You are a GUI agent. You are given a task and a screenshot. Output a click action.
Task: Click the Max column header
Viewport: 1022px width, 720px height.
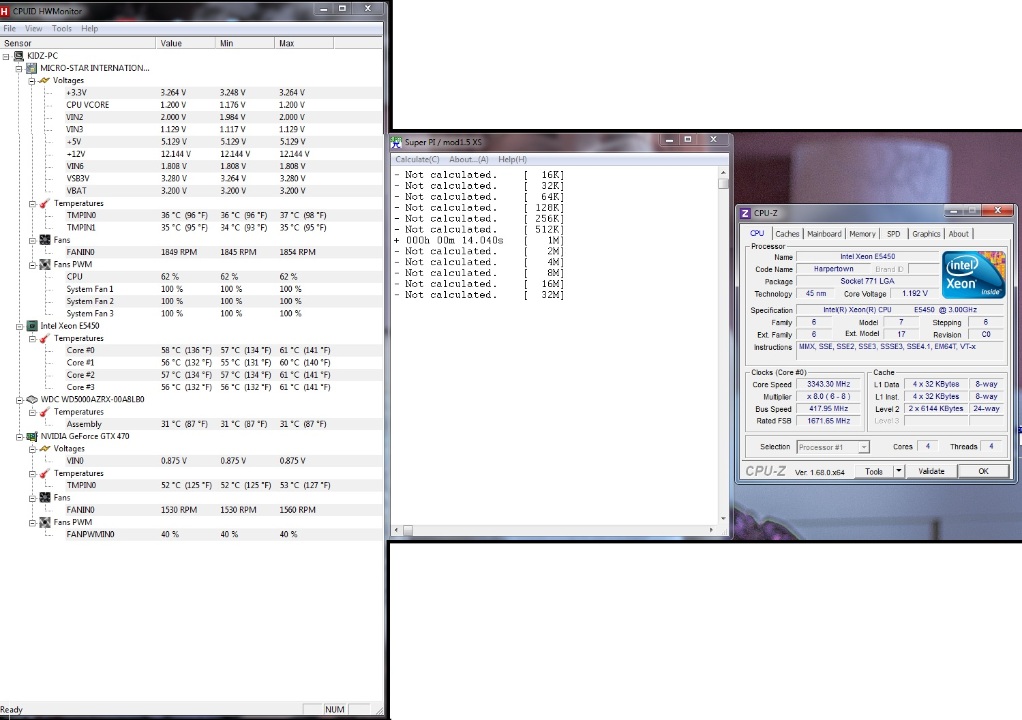[304, 43]
